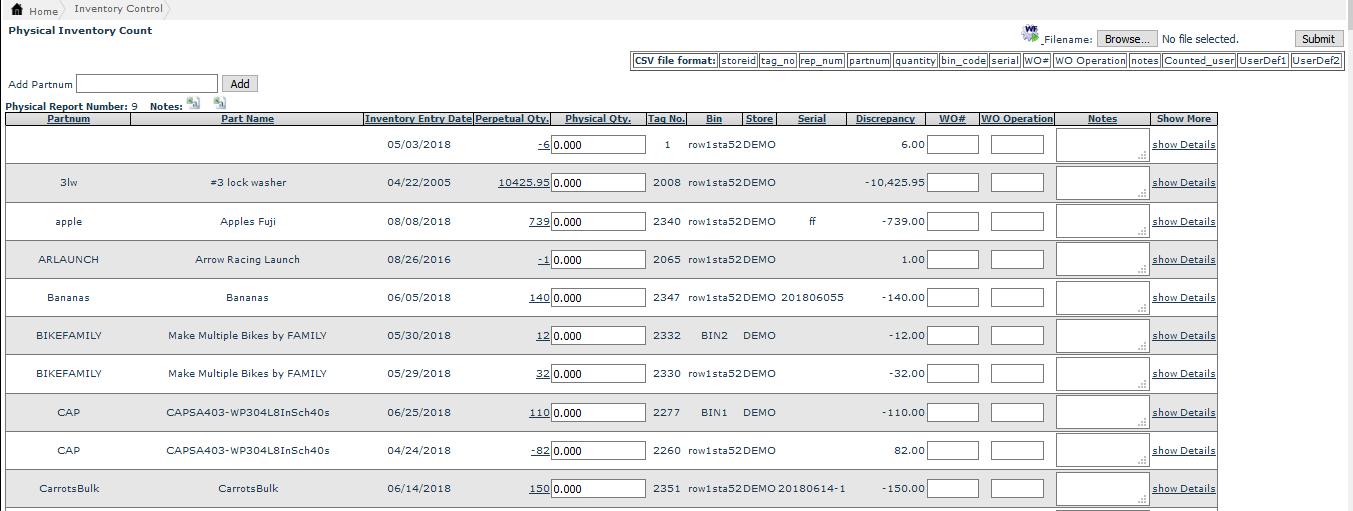Click Physical Qty field for Bananas row

coord(598,298)
